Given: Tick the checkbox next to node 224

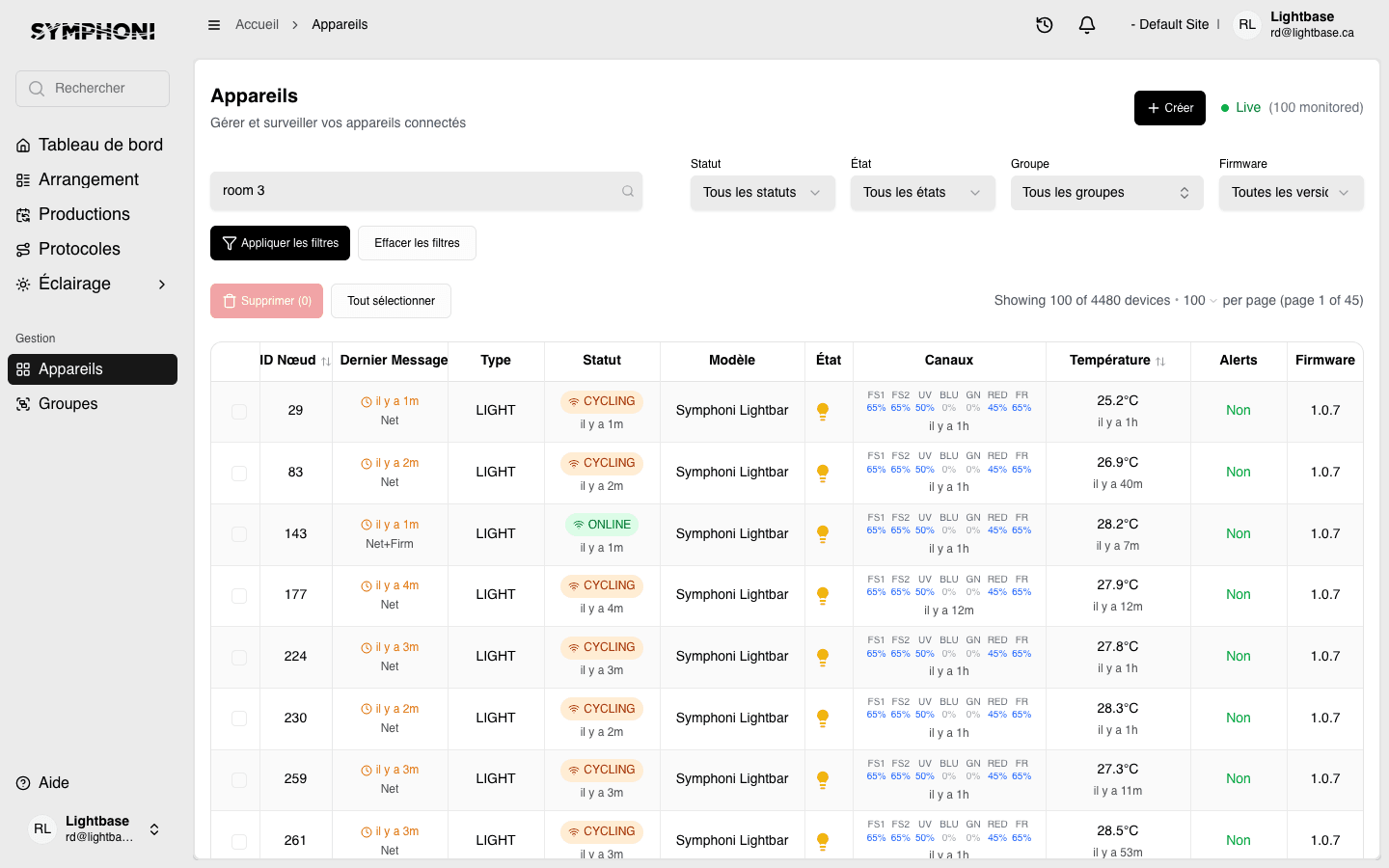Looking at the screenshot, I should point(239,657).
